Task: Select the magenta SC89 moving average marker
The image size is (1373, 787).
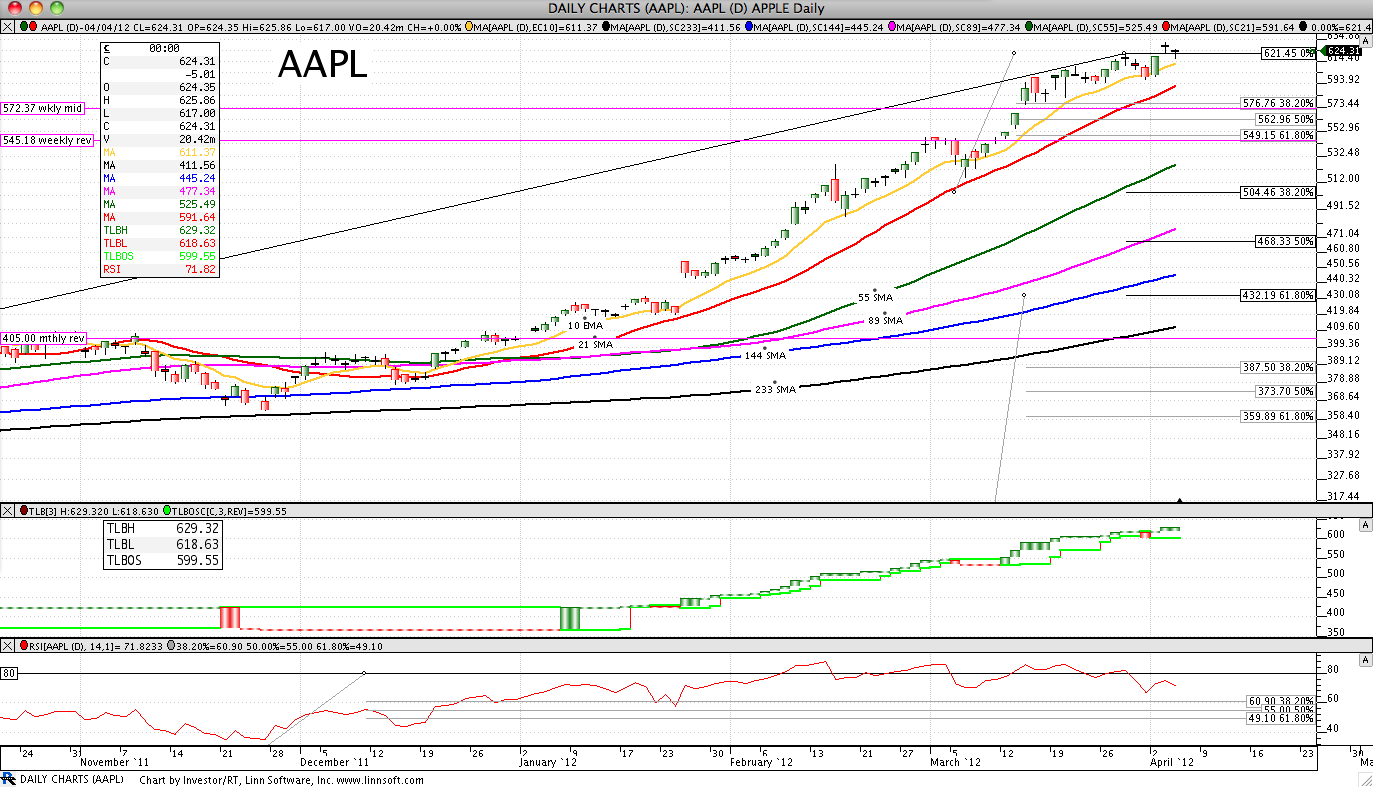Action: (891, 24)
